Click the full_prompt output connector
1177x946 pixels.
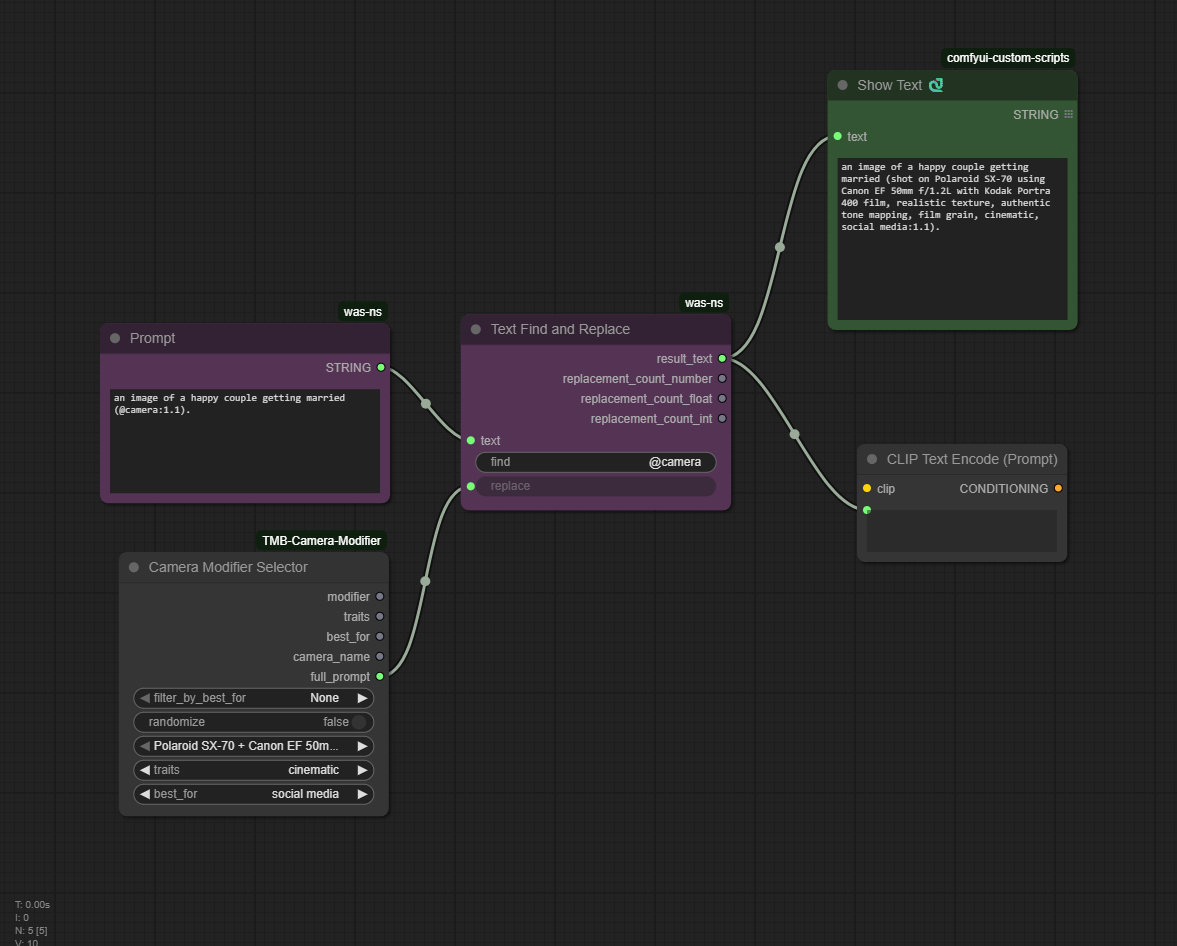(380, 677)
